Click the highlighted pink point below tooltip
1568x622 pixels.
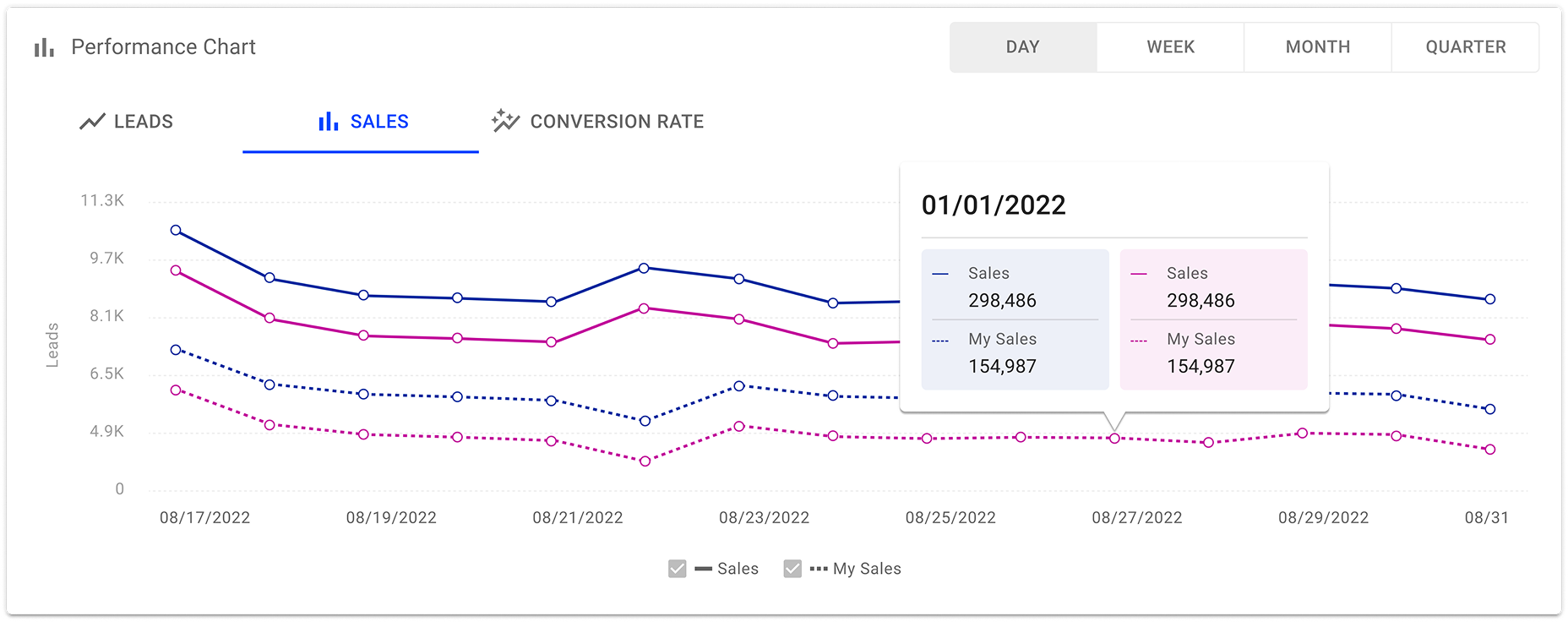[1114, 439]
